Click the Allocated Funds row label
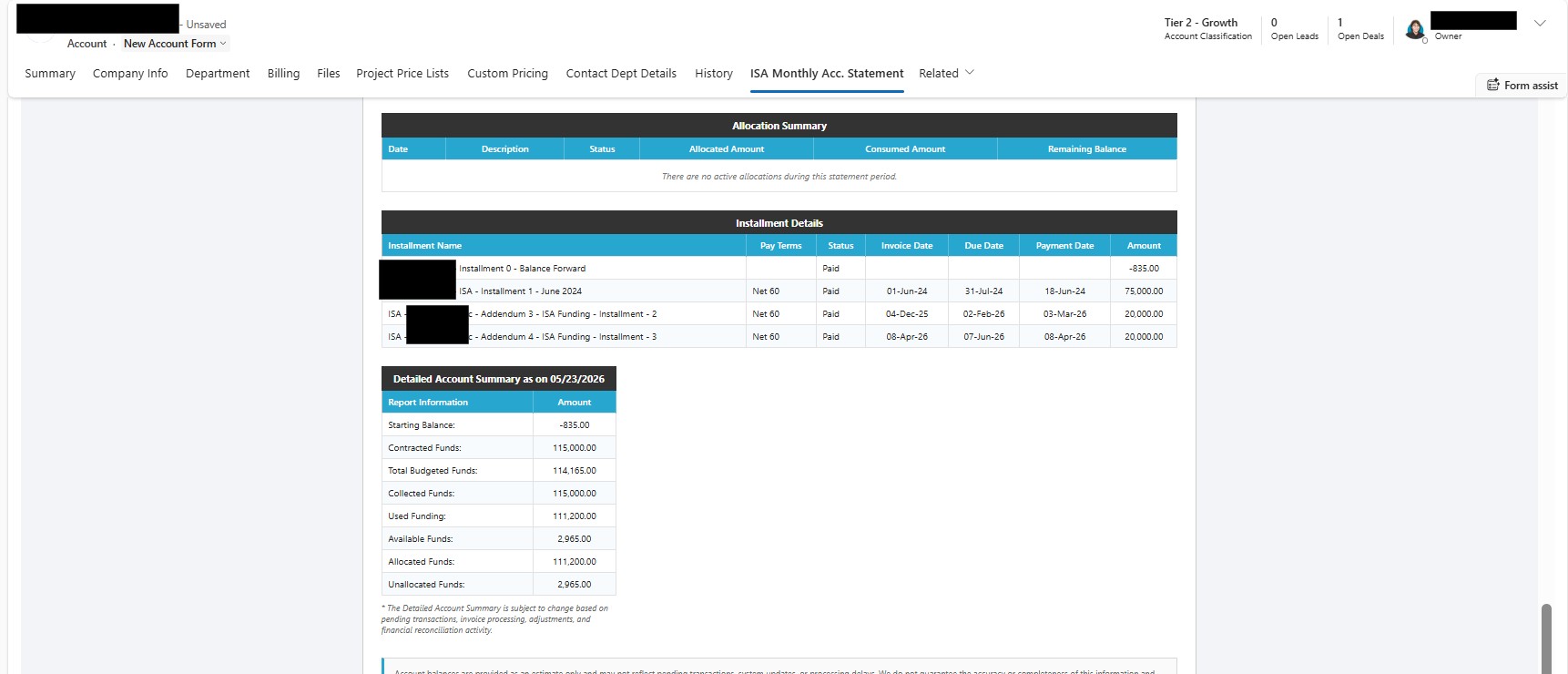The image size is (1568, 674). [422, 561]
